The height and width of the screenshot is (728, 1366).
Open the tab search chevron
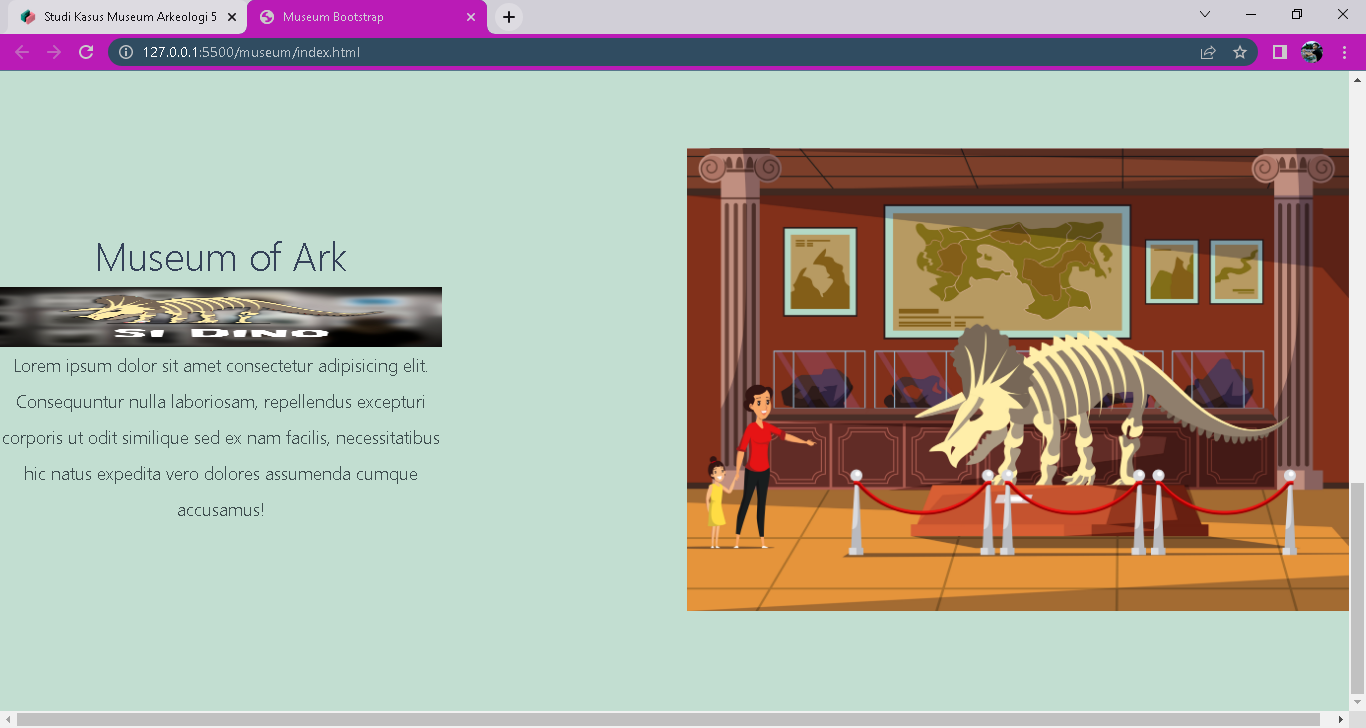tap(1204, 16)
